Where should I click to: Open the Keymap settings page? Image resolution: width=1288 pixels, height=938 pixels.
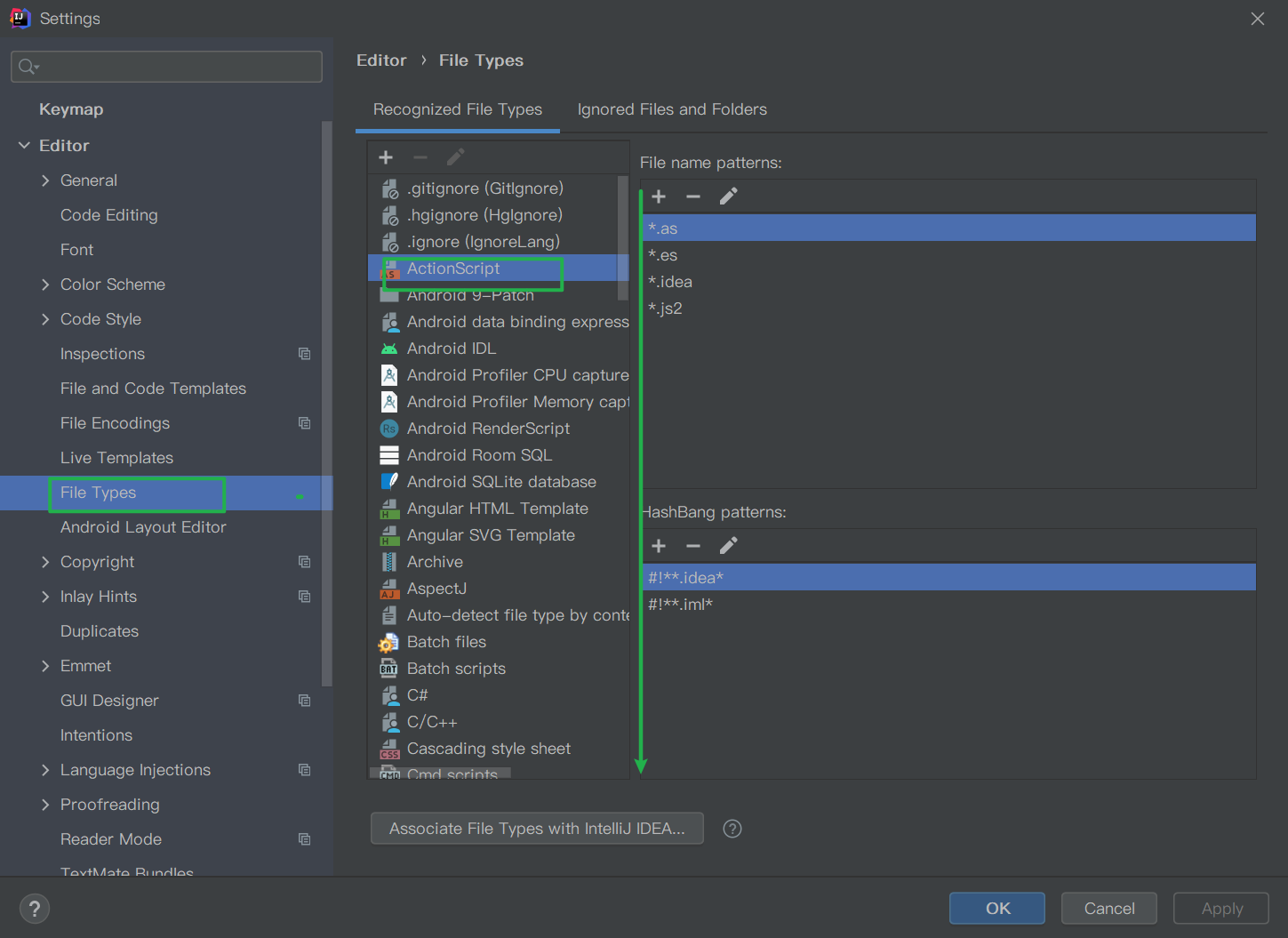point(71,109)
